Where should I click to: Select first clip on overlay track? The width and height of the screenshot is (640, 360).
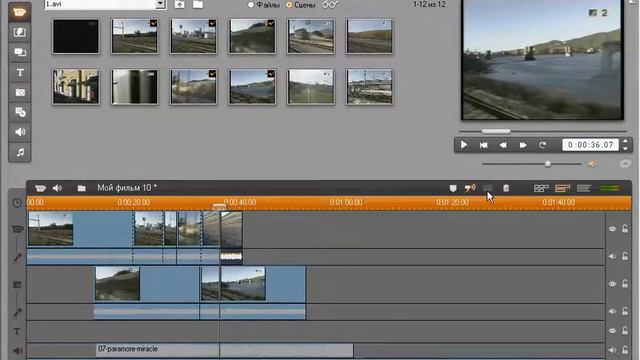point(147,284)
